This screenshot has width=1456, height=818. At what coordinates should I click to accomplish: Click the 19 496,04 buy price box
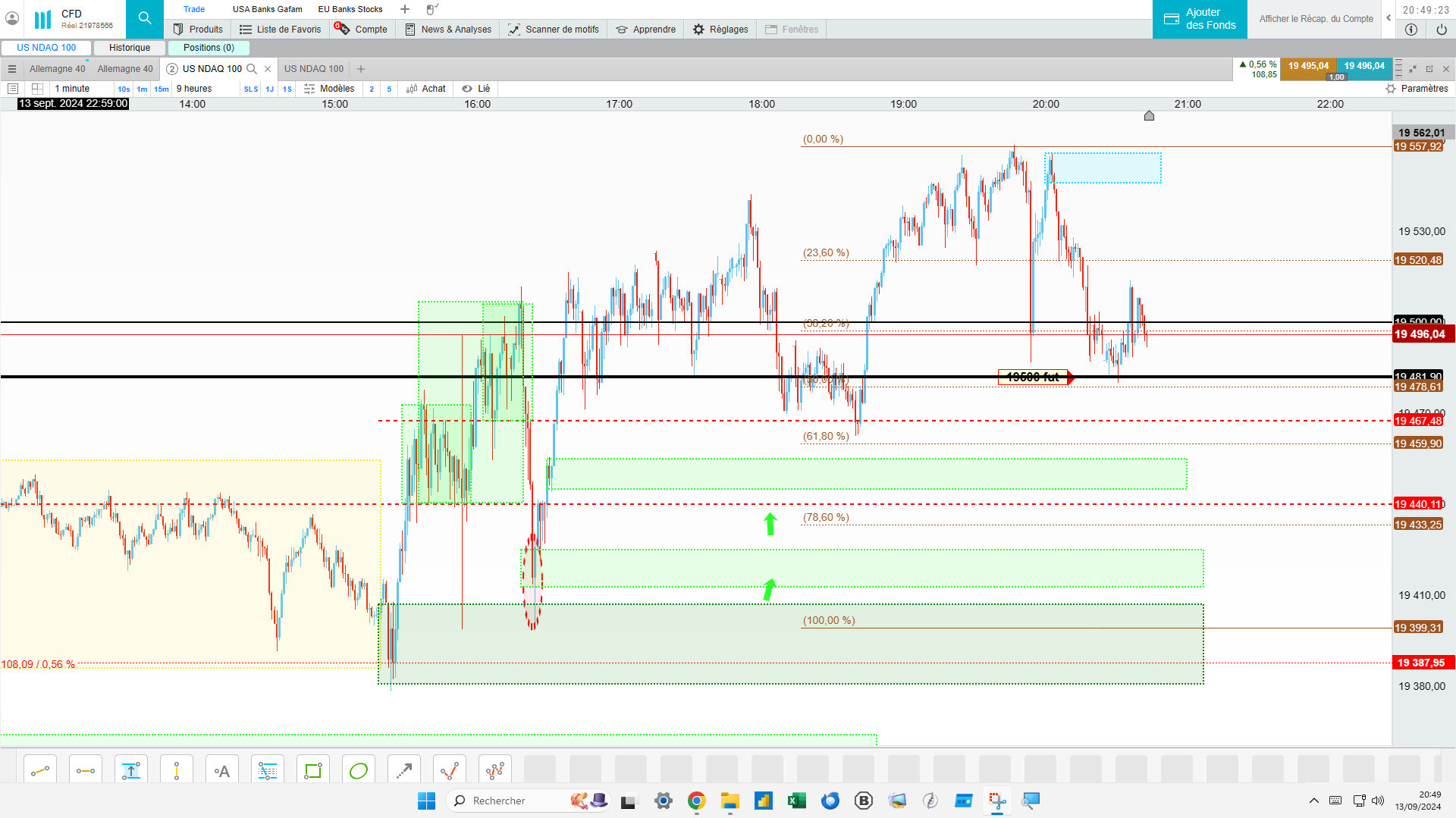click(x=1364, y=67)
